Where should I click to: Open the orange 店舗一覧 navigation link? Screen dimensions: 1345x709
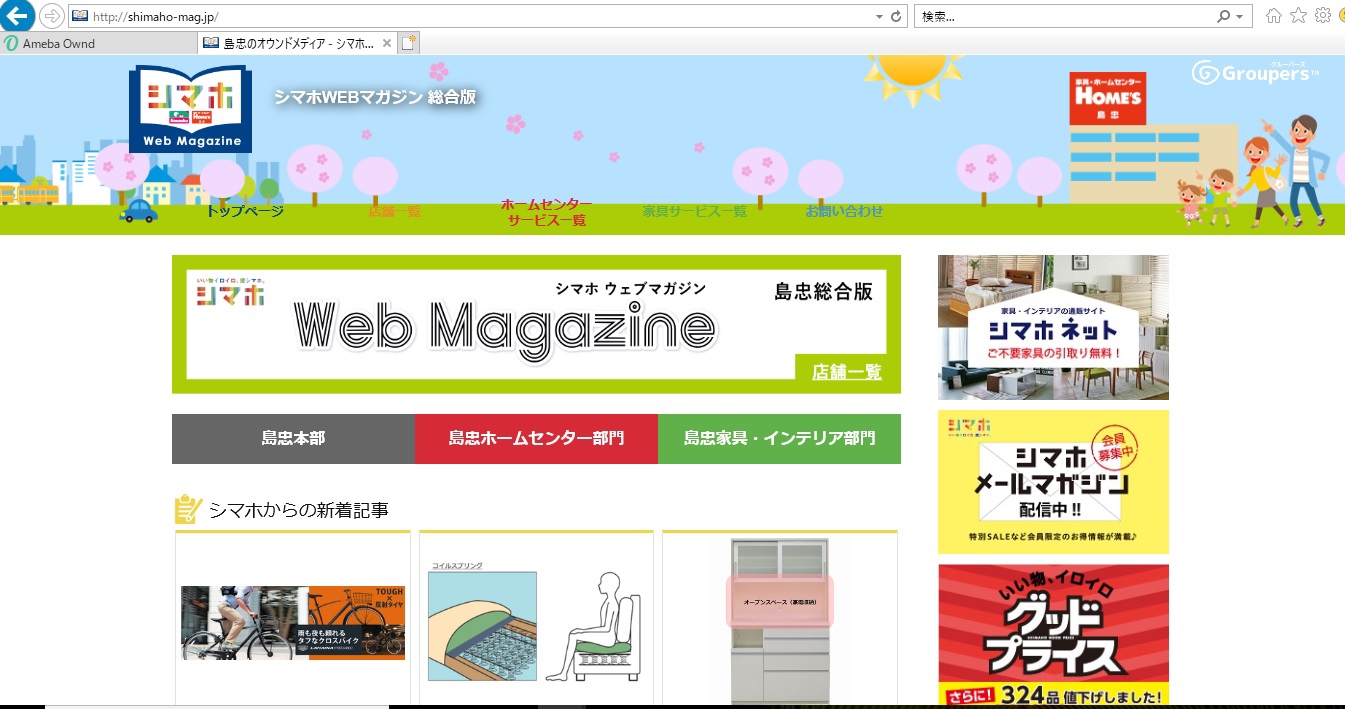tap(394, 211)
